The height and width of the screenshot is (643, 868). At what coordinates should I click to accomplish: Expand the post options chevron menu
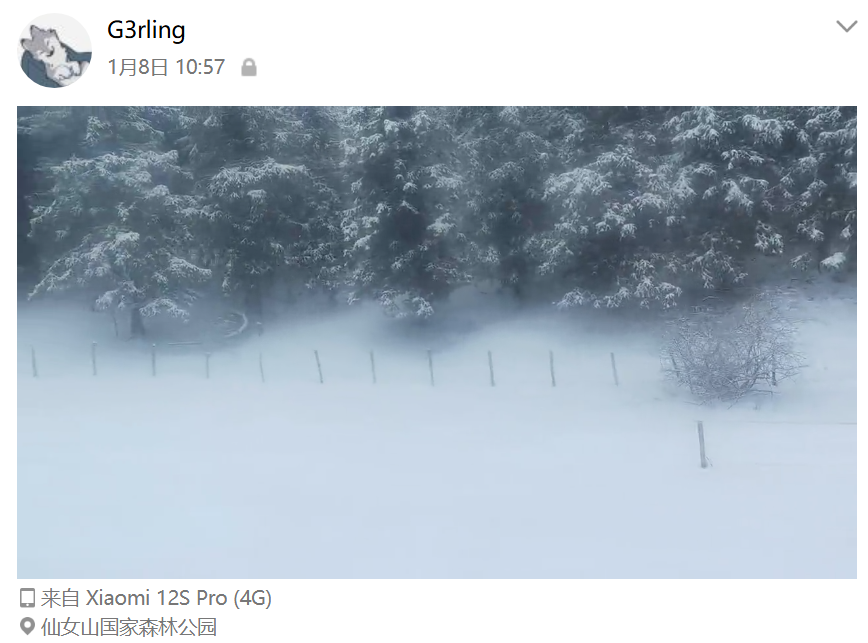click(x=846, y=26)
